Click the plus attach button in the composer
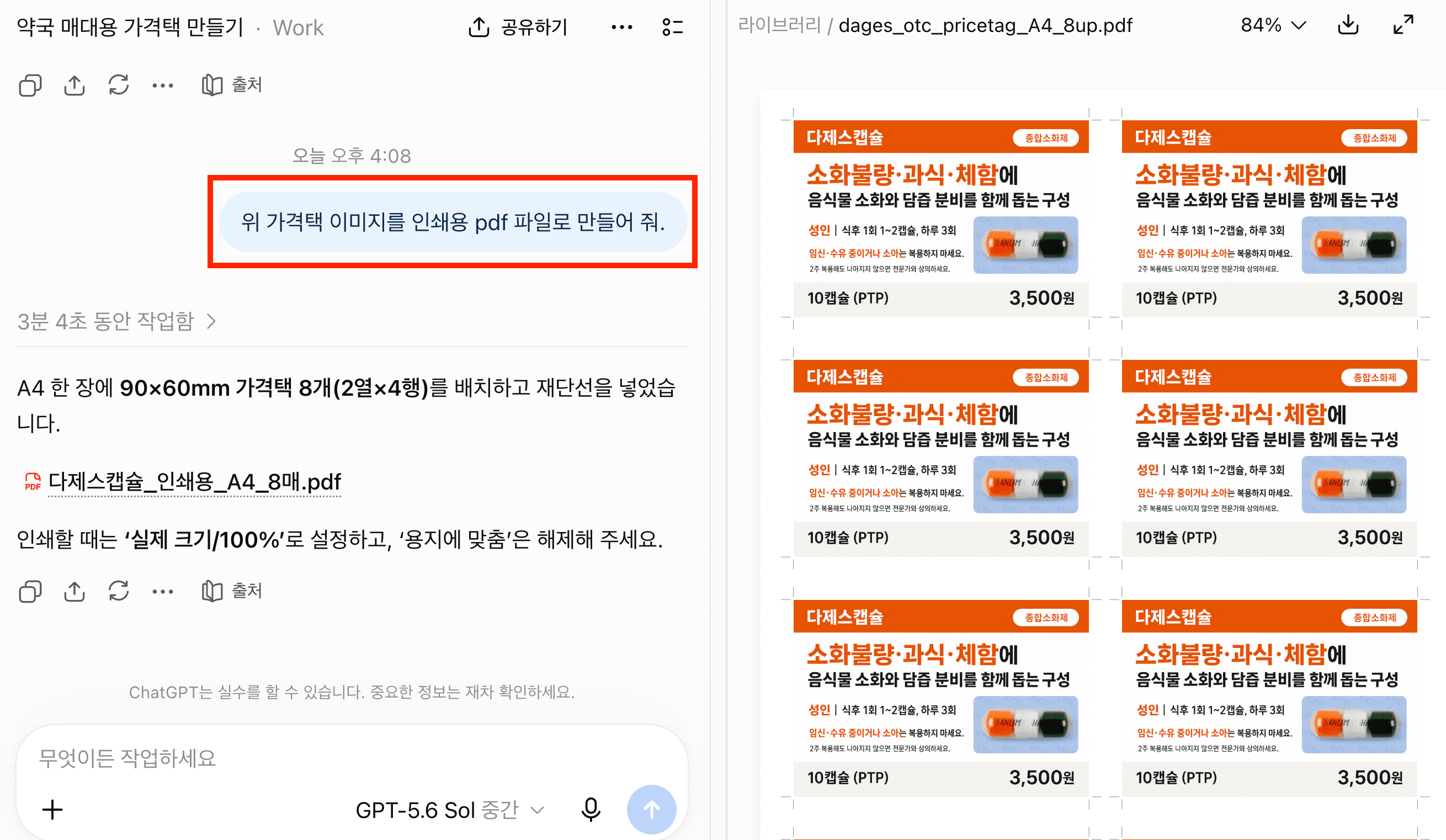 point(52,810)
